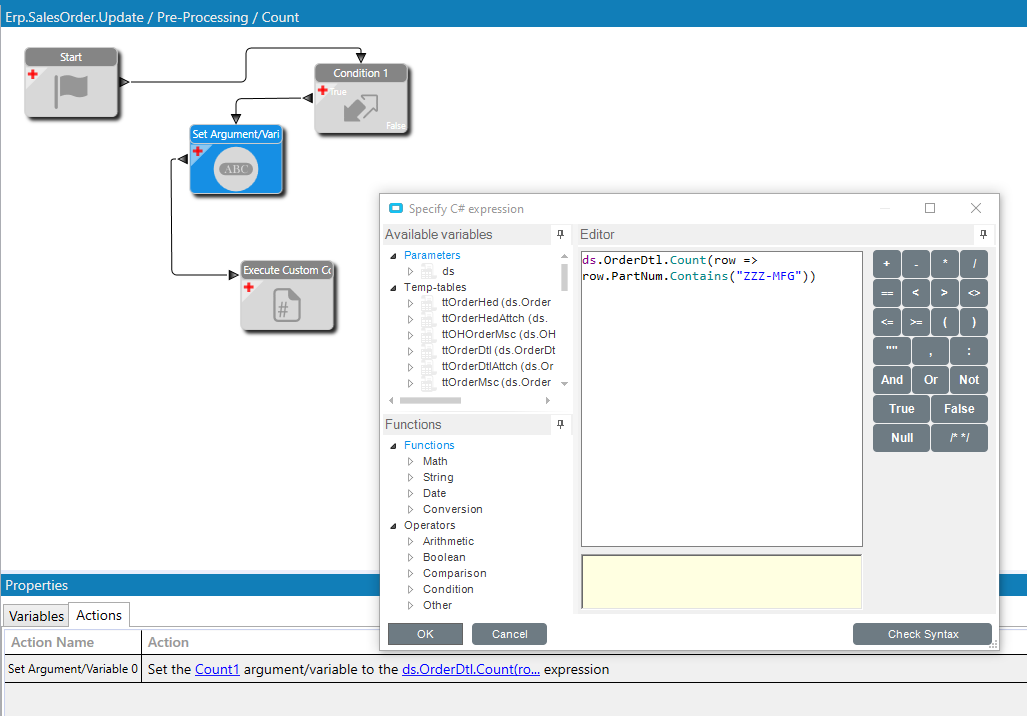1027x716 pixels.
Task: Cancel the expression dialog
Action: pyautogui.click(x=510, y=634)
